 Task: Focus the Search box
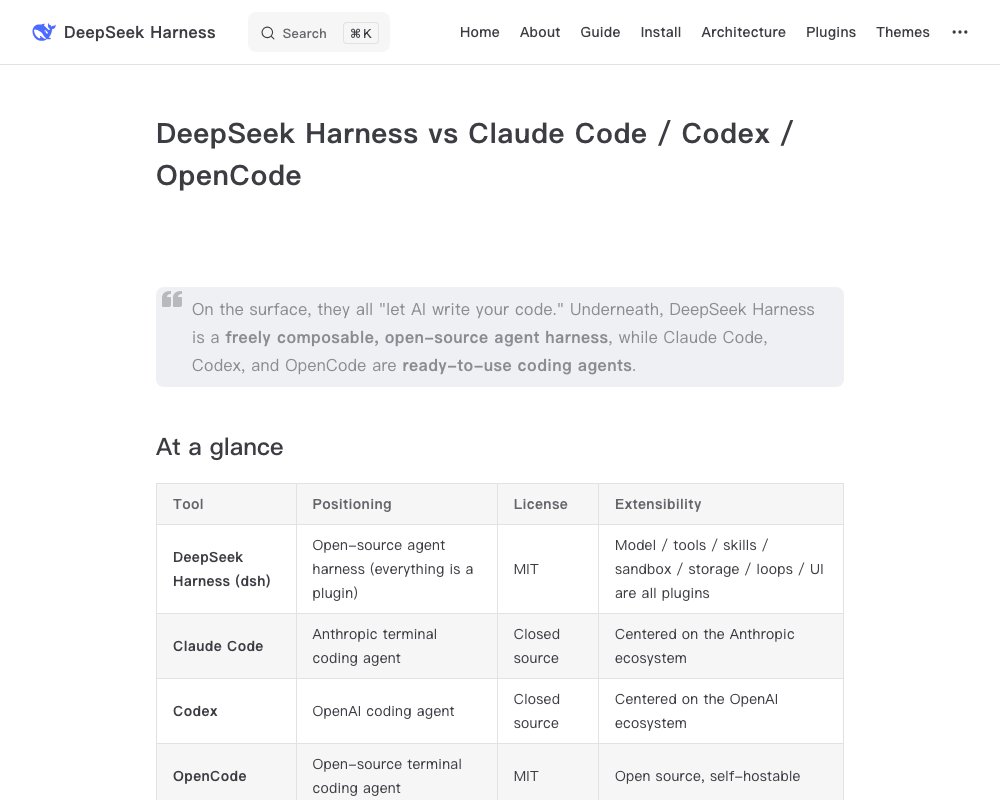[319, 33]
